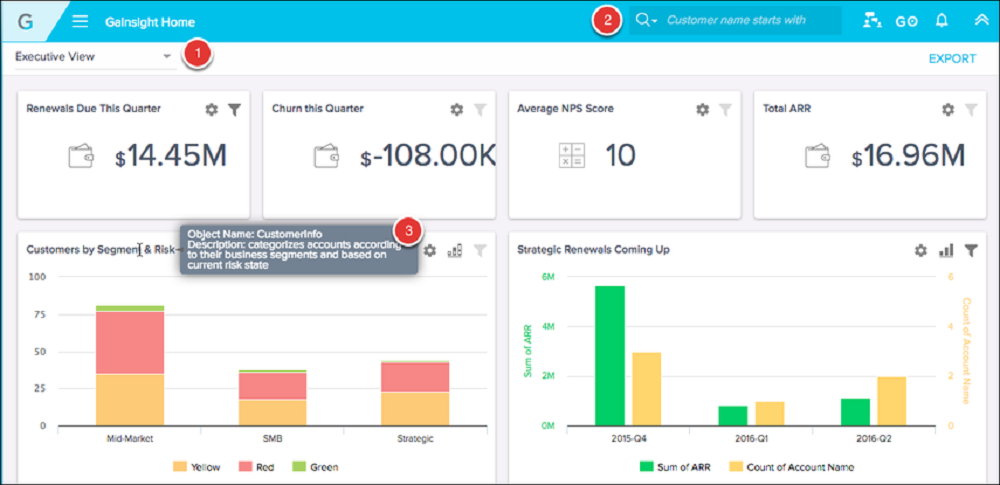This screenshot has height=485, width=1000.
Task: Click filter icon on Average NPS Score
Action: [725, 110]
